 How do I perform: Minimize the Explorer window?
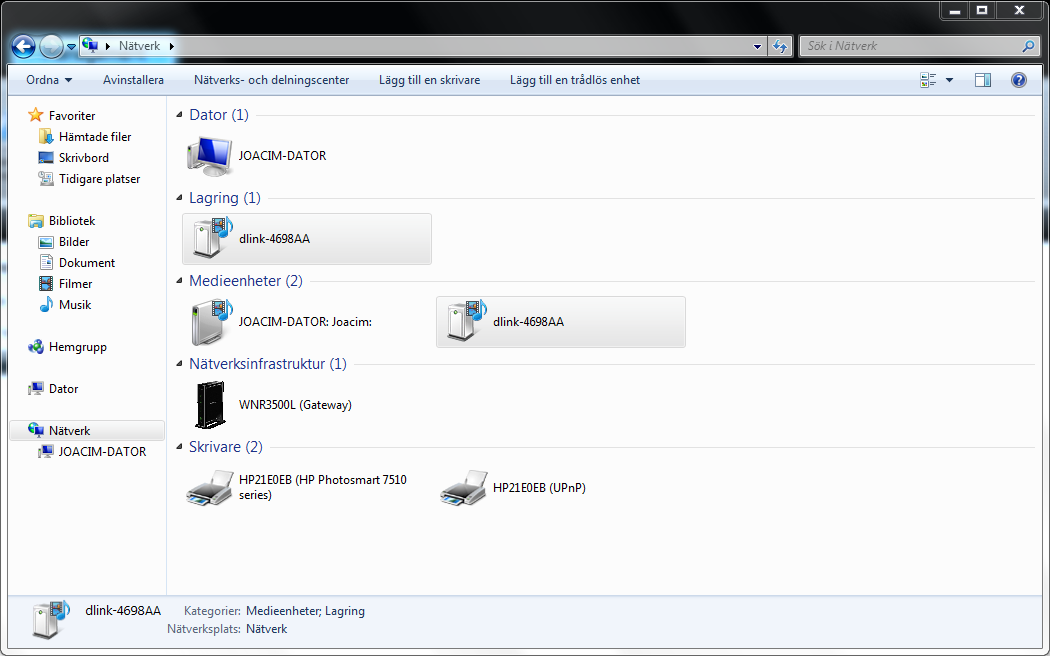[x=955, y=10]
